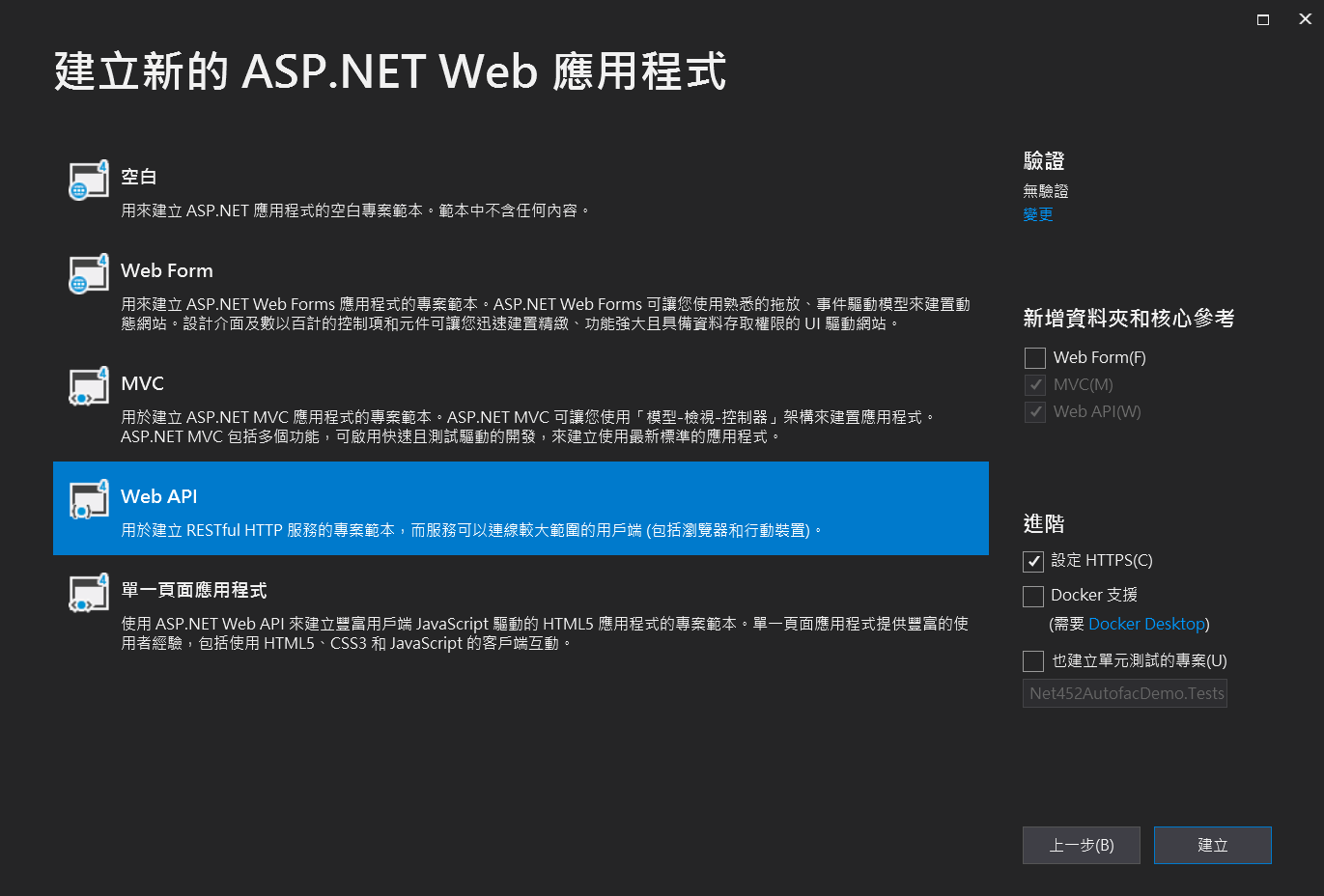Close the dialog window
The width and height of the screenshot is (1324, 896).
pyautogui.click(x=1305, y=19)
